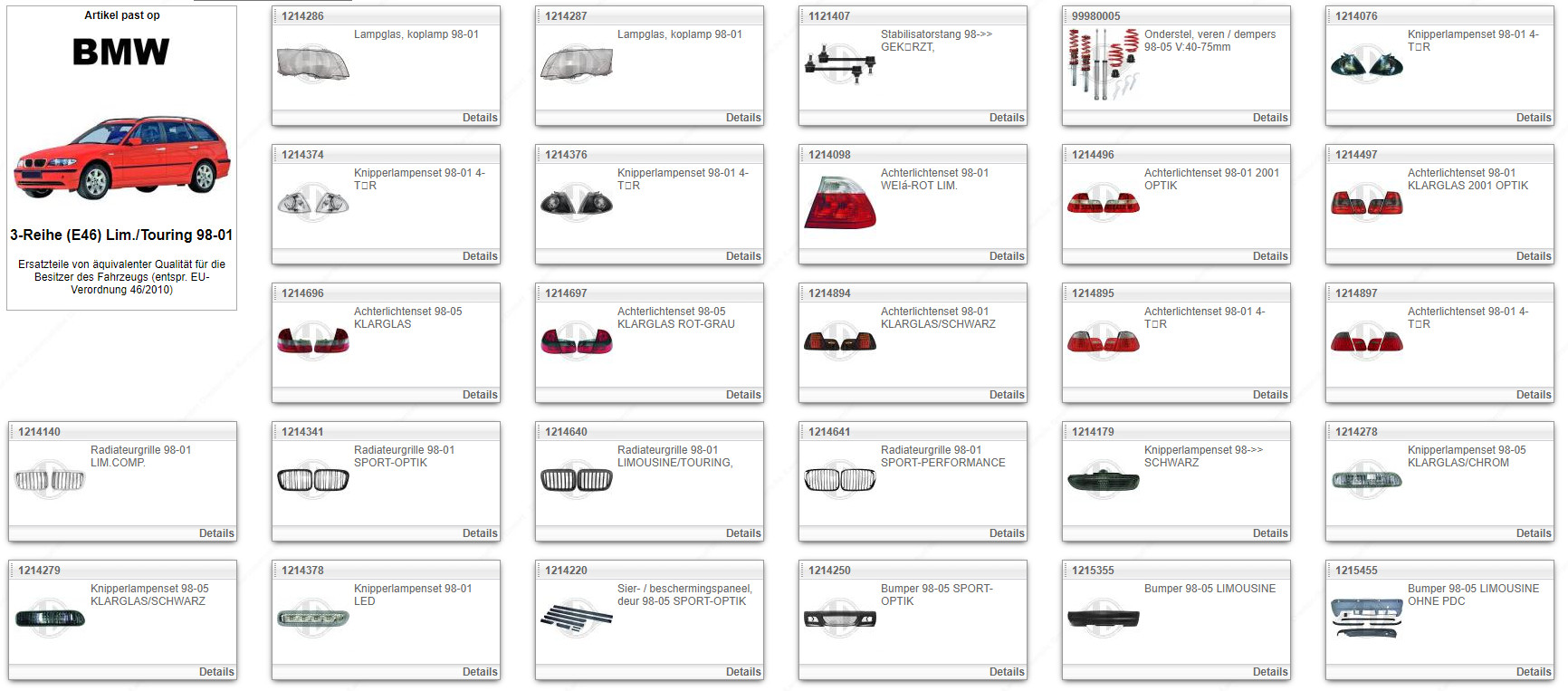
Task: Show Details for item 1214895
Action: 1270,395
